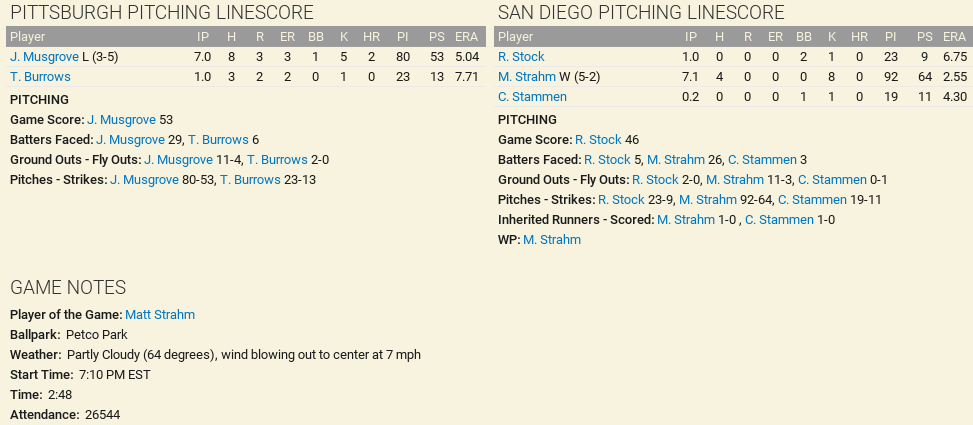973x425 pixels.
Task: Click Matt Strahm Player of the Game link
Action: 160,315
